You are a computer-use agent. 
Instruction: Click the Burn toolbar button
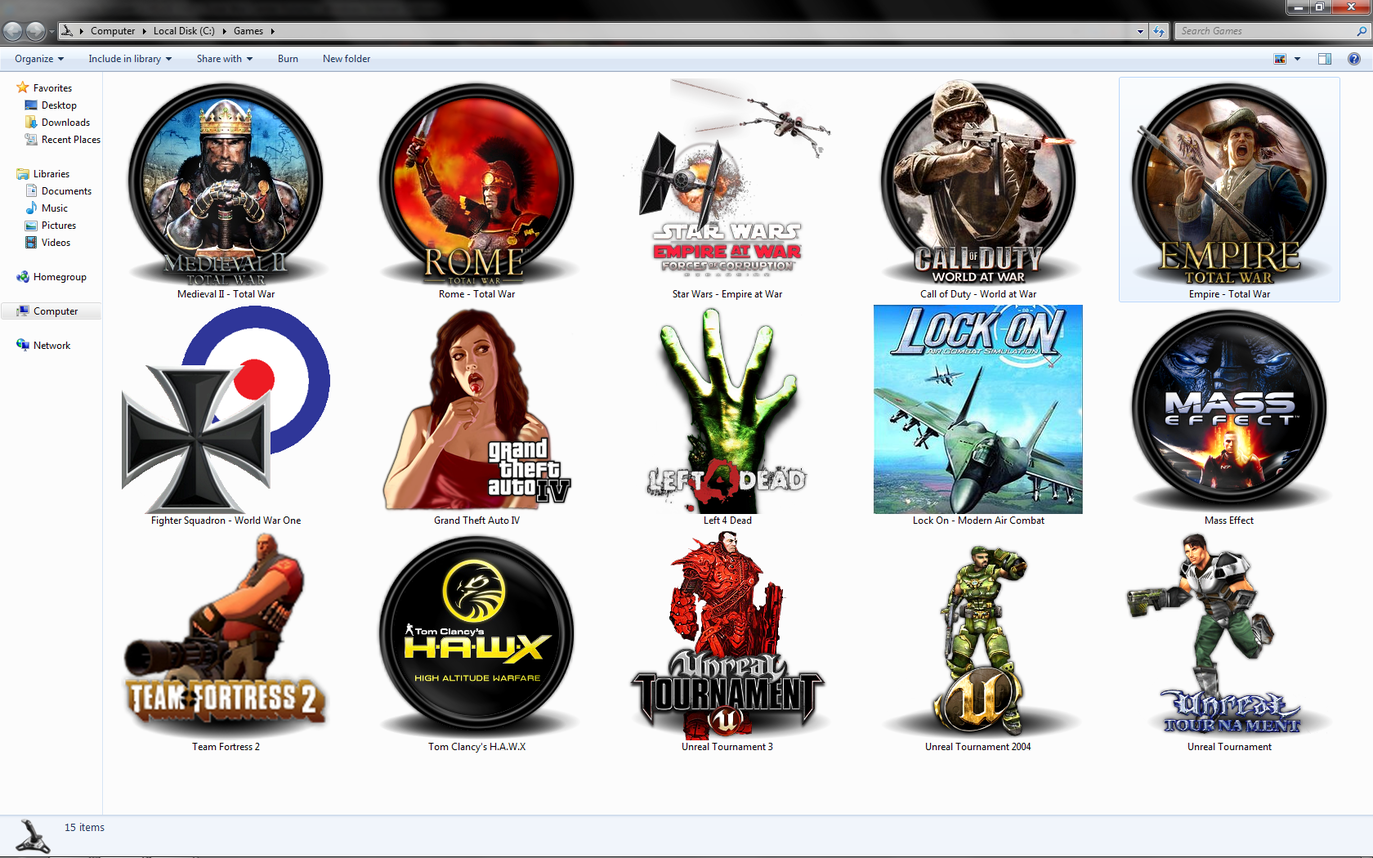tap(288, 59)
